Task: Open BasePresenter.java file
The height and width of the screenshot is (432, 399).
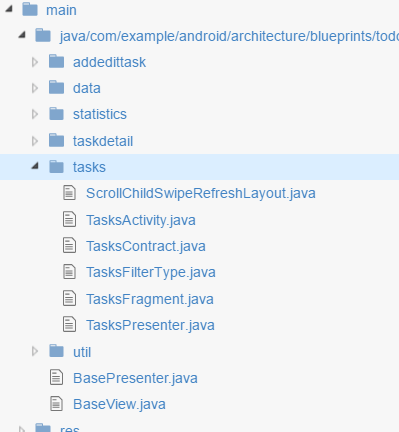Action: 135,378
